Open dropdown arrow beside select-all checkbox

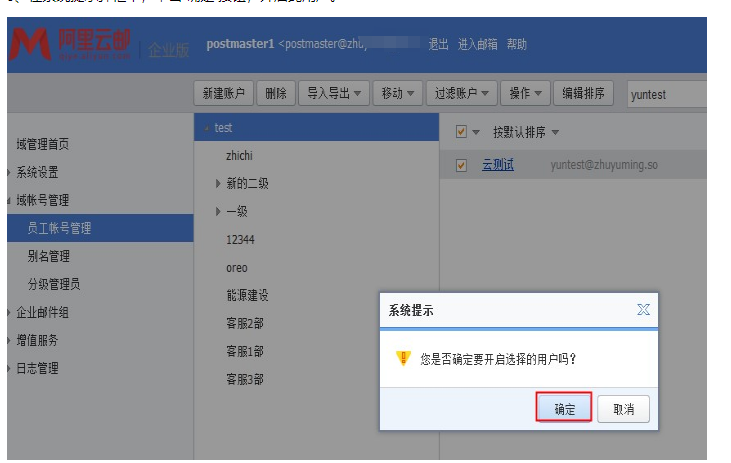(476, 132)
